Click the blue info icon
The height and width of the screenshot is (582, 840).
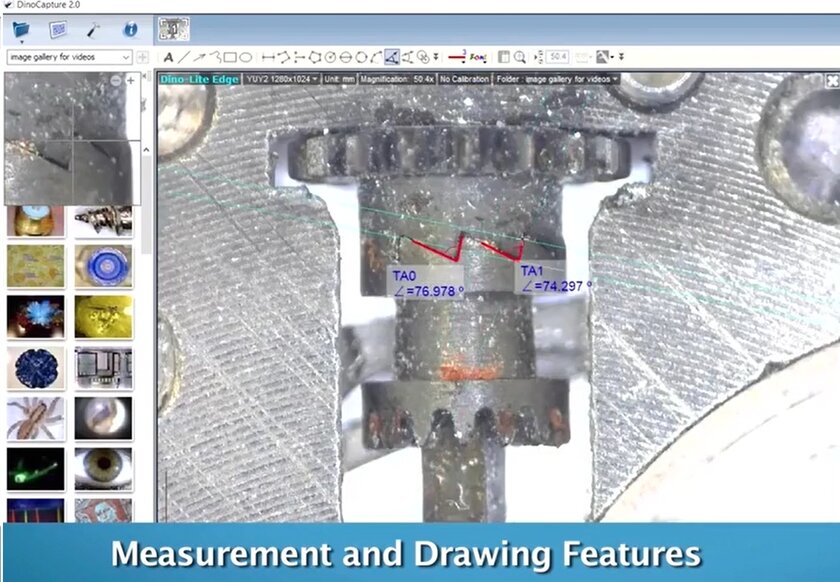[x=130, y=29]
